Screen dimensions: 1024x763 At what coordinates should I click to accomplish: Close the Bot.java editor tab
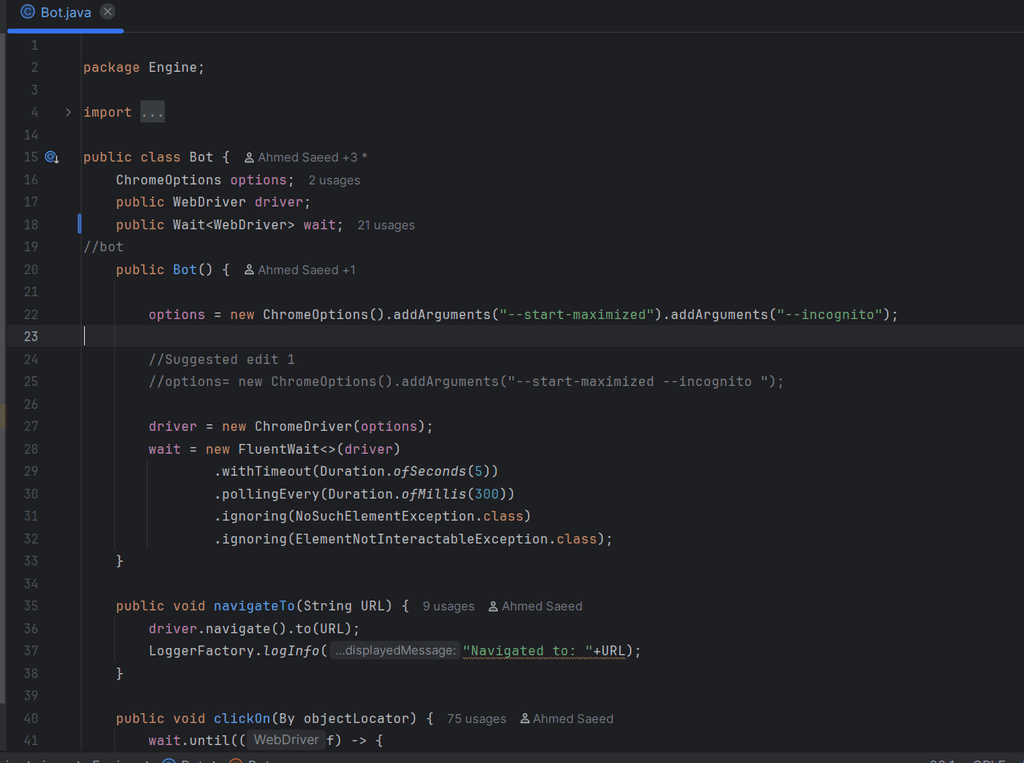click(x=108, y=12)
